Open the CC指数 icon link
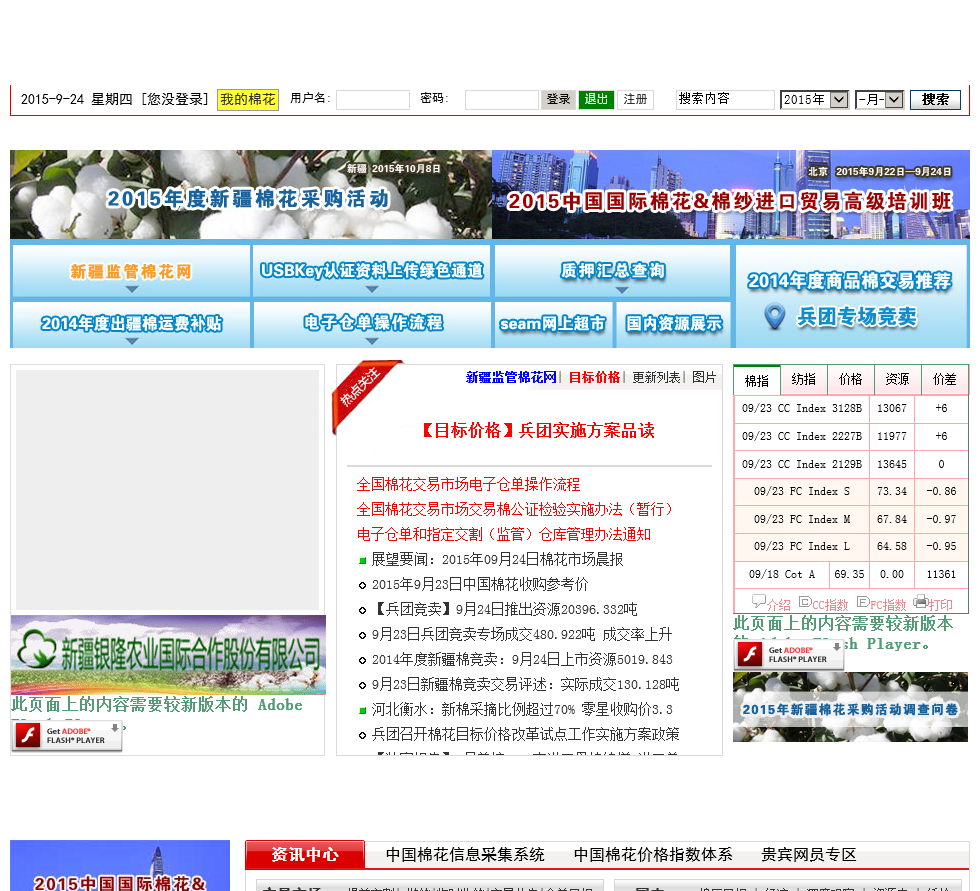Viewport: 980px width, 891px height. click(805, 602)
